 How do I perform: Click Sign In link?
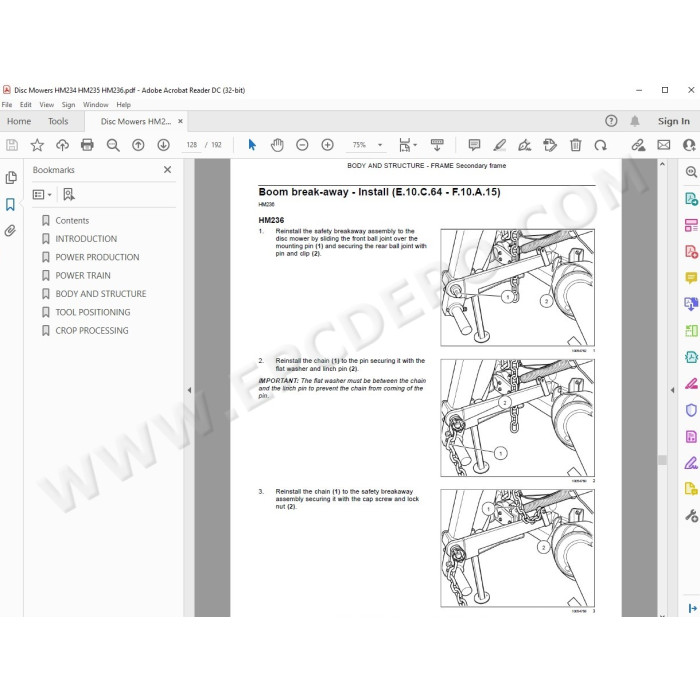(674, 121)
